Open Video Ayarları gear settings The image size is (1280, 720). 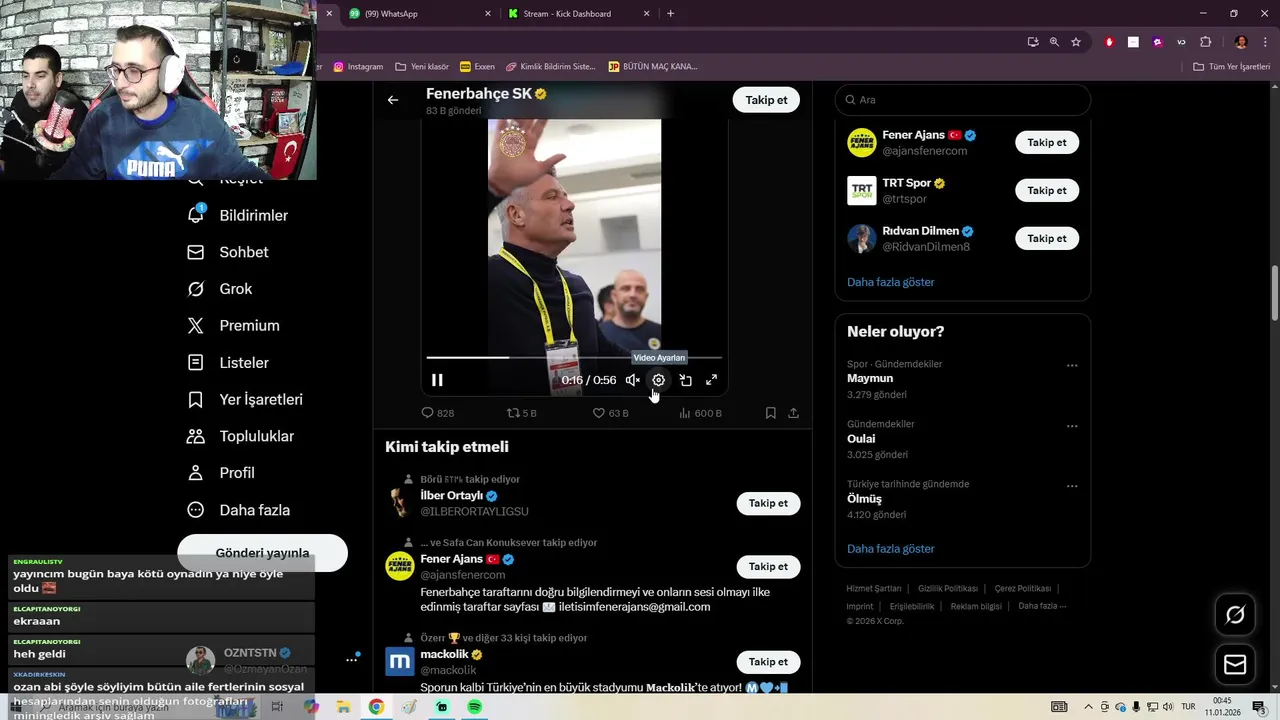[x=658, y=380]
